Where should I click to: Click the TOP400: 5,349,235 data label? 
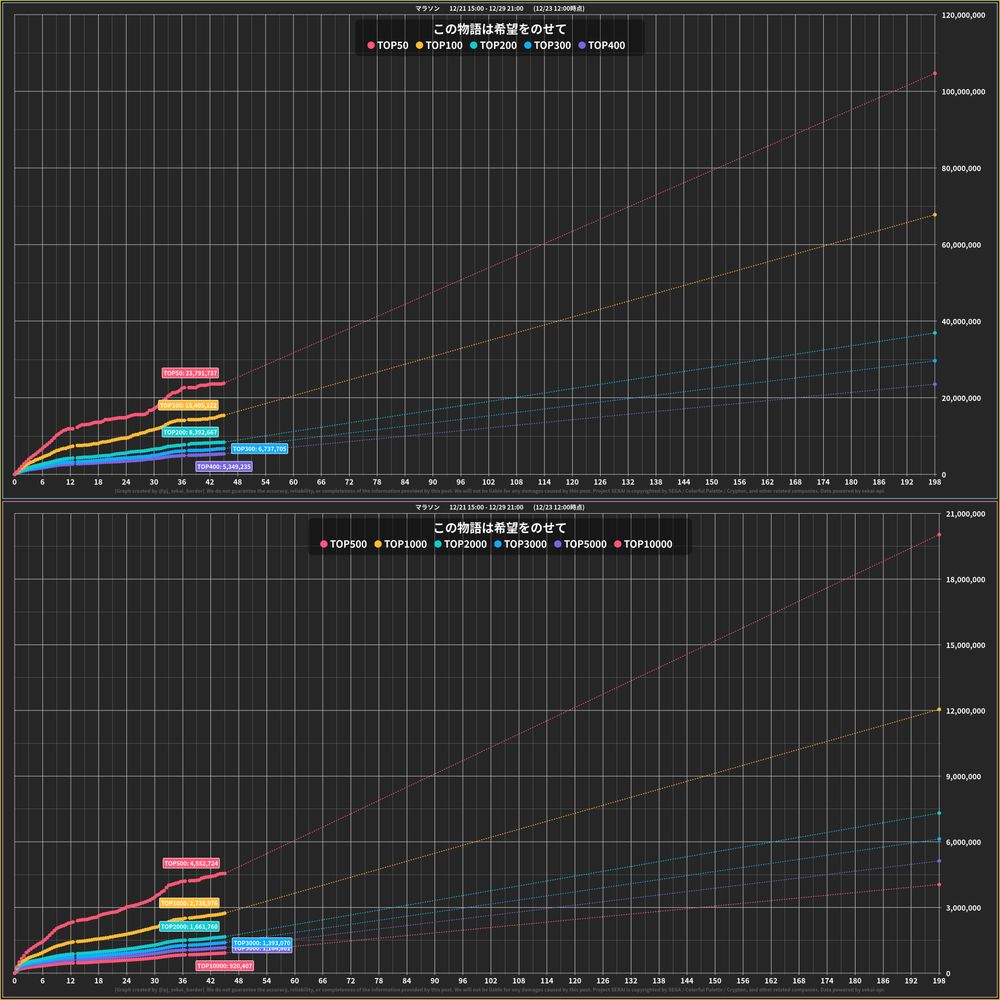pos(224,466)
